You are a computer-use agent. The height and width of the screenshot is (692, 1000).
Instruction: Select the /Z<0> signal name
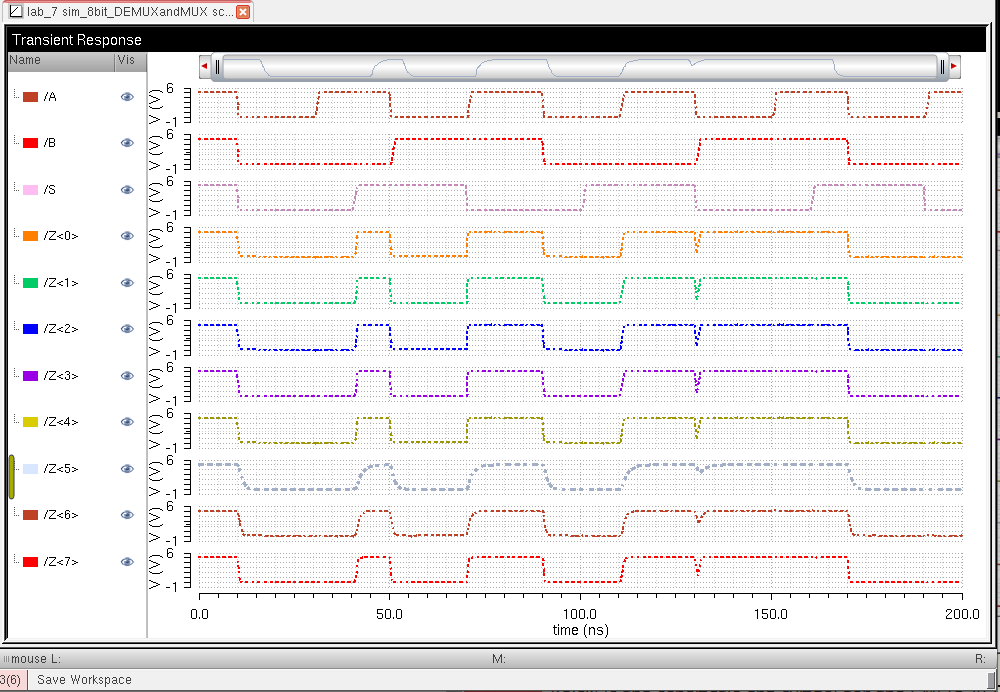[61, 236]
